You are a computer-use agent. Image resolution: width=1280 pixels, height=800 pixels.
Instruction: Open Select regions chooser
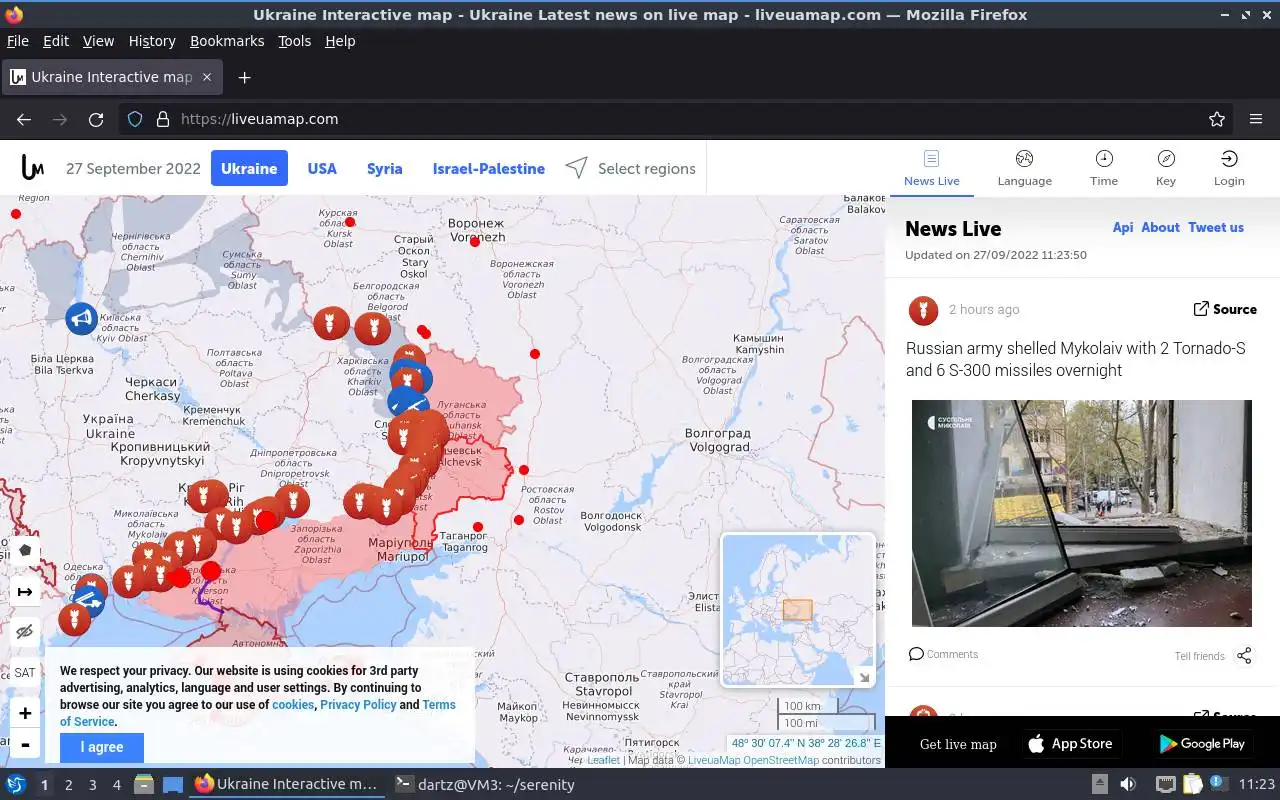tap(630, 168)
